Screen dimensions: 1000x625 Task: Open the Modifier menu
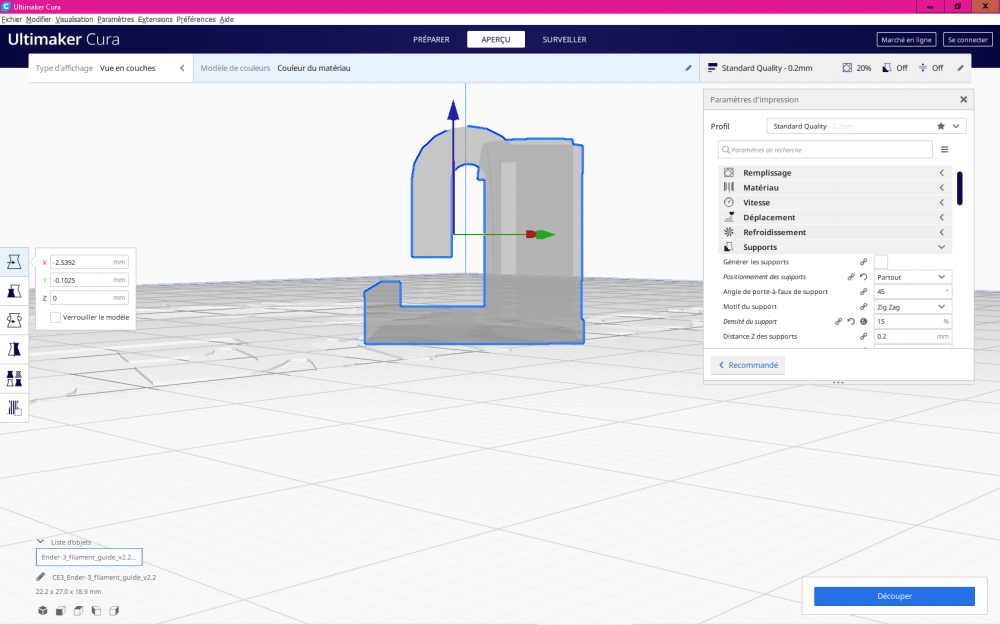(38, 19)
